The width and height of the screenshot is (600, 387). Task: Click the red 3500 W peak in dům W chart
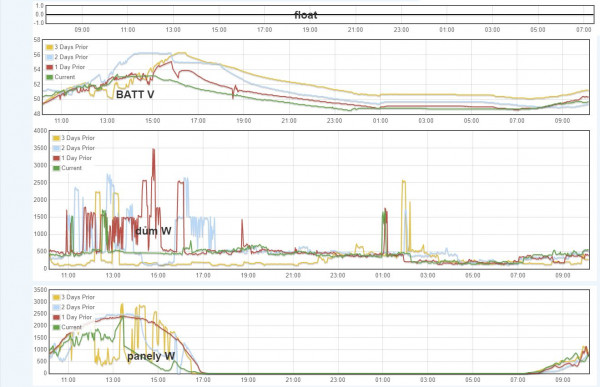click(x=153, y=150)
